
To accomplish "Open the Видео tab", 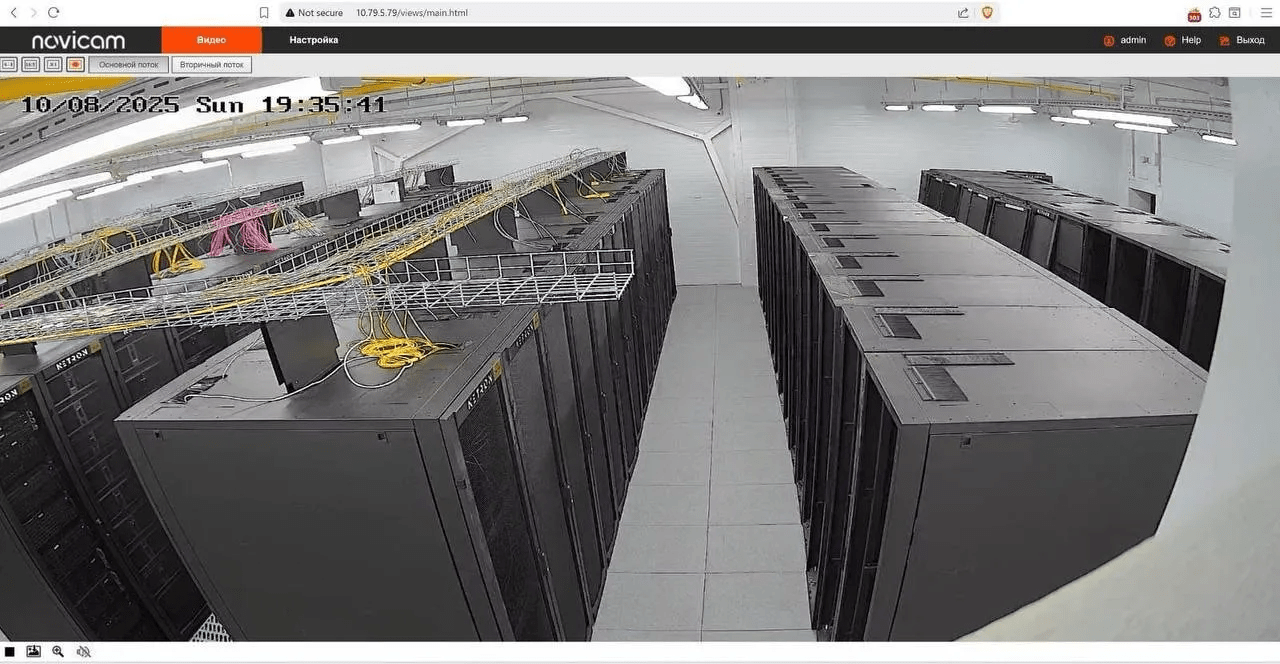I will [211, 40].
